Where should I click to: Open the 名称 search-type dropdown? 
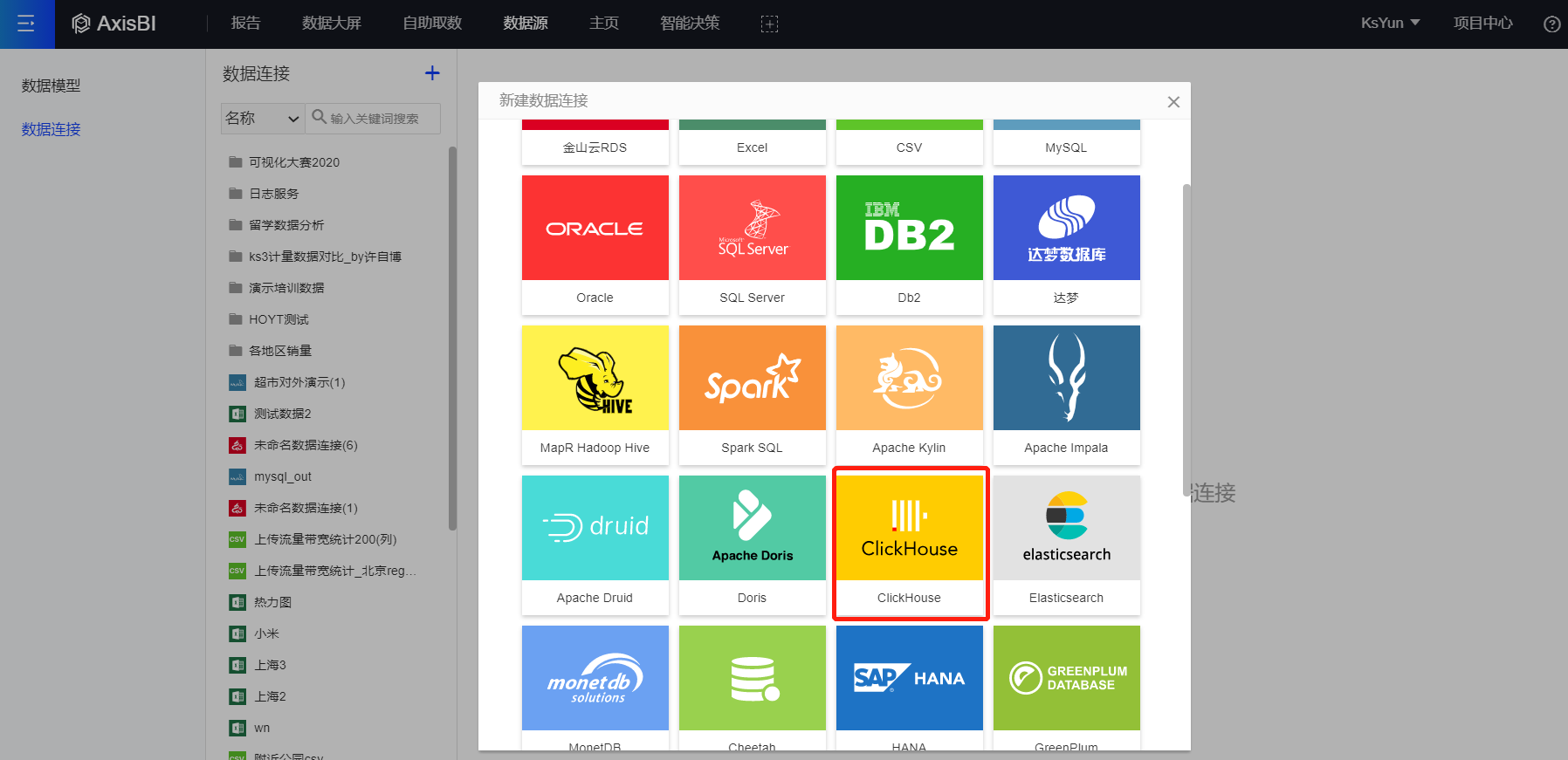[x=263, y=118]
